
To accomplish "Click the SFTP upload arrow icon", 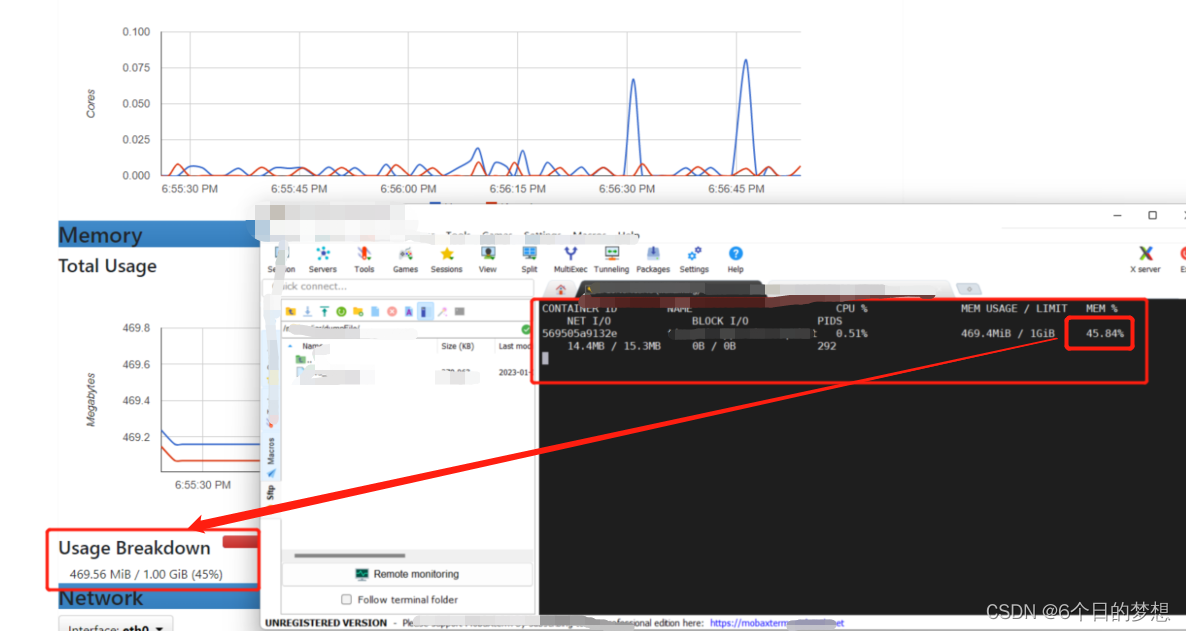I will [x=324, y=312].
